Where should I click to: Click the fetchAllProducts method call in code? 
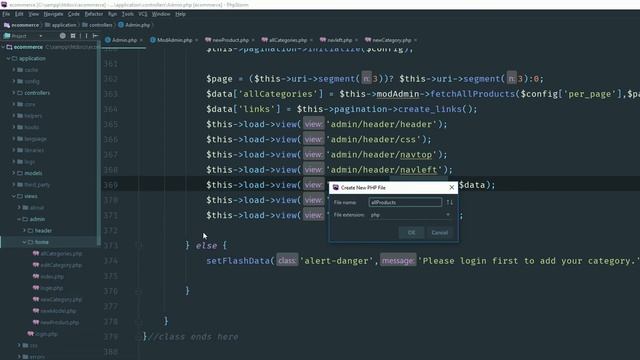point(473,94)
